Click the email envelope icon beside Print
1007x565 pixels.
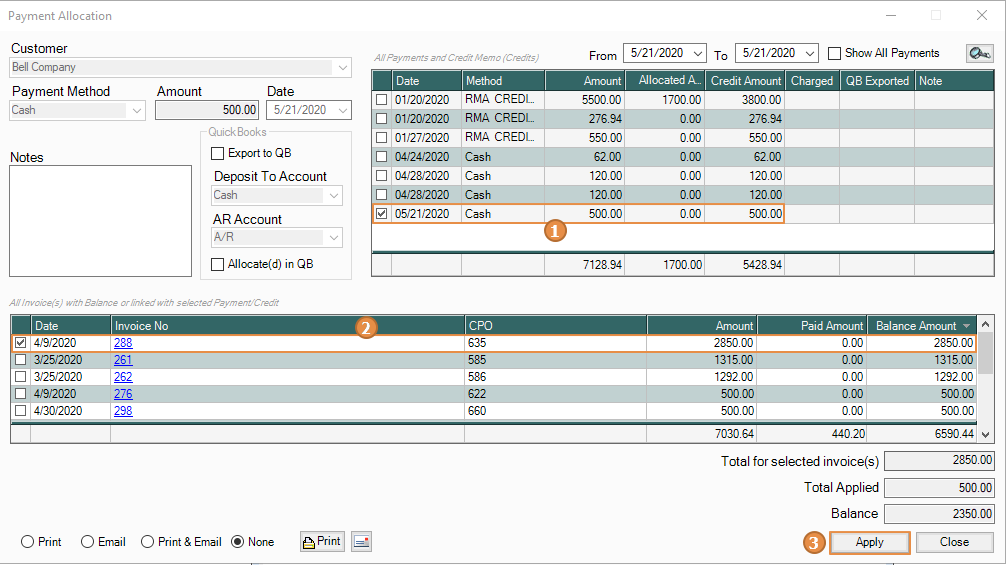pyautogui.click(x=361, y=541)
